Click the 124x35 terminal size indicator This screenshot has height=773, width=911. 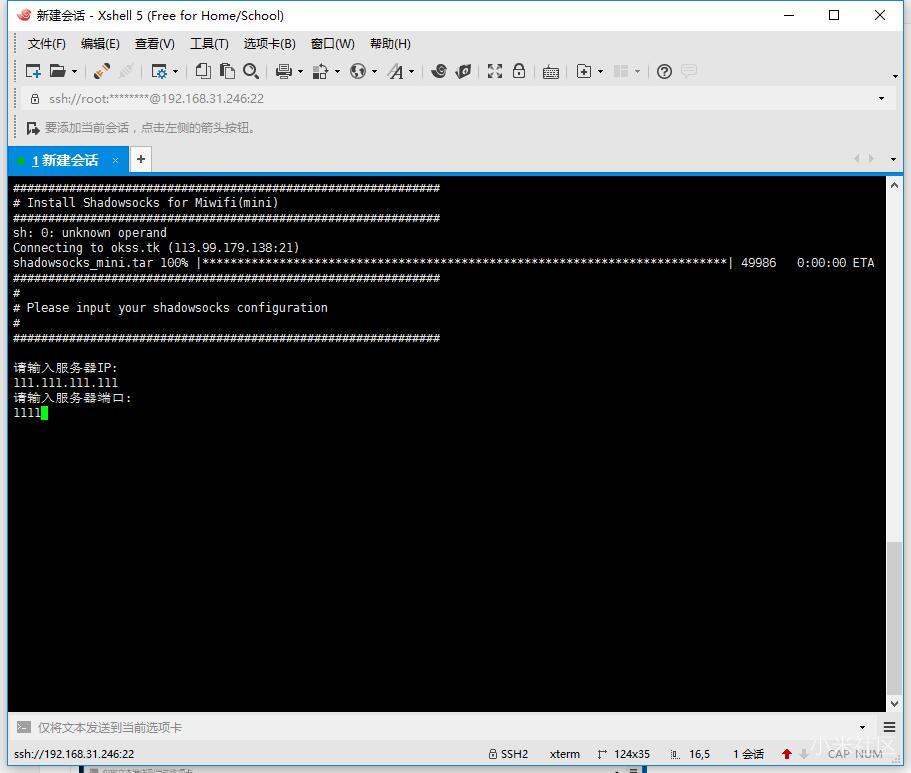pyautogui.click(x=623, y=754)
